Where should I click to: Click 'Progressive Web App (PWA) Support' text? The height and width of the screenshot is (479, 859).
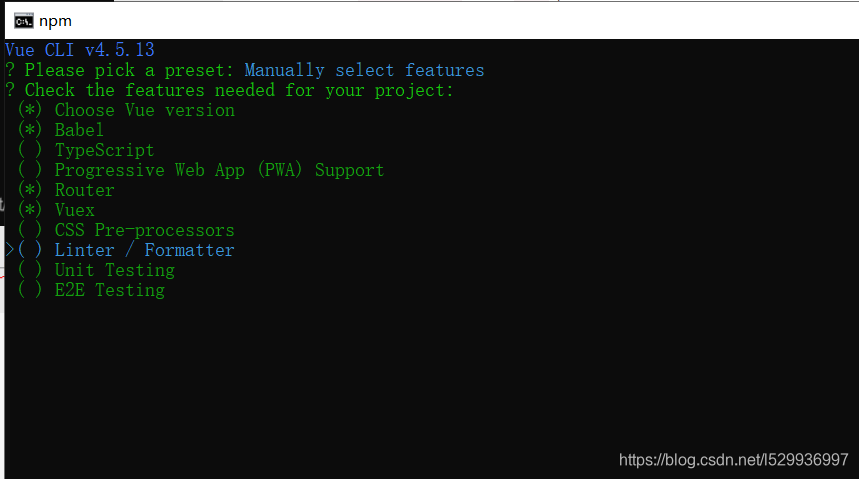pos(219,170)
